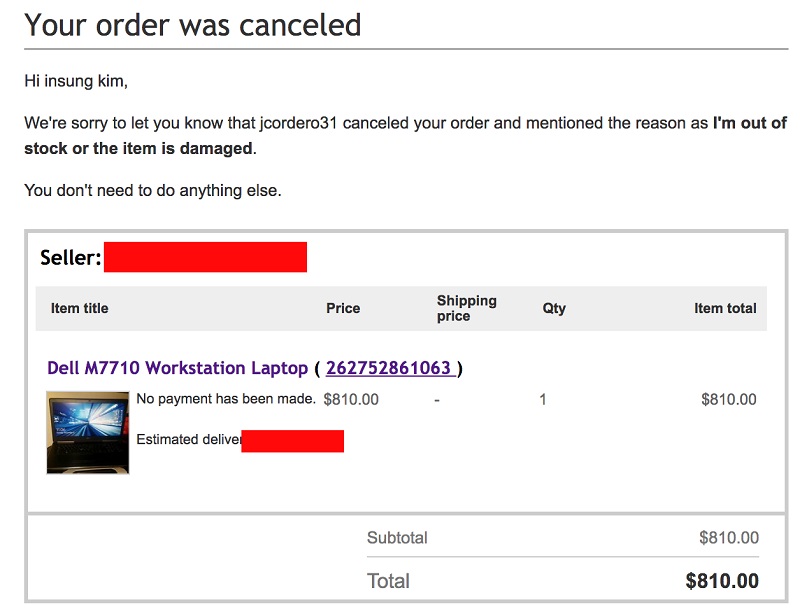Click the Qty column header

[554, 308]
